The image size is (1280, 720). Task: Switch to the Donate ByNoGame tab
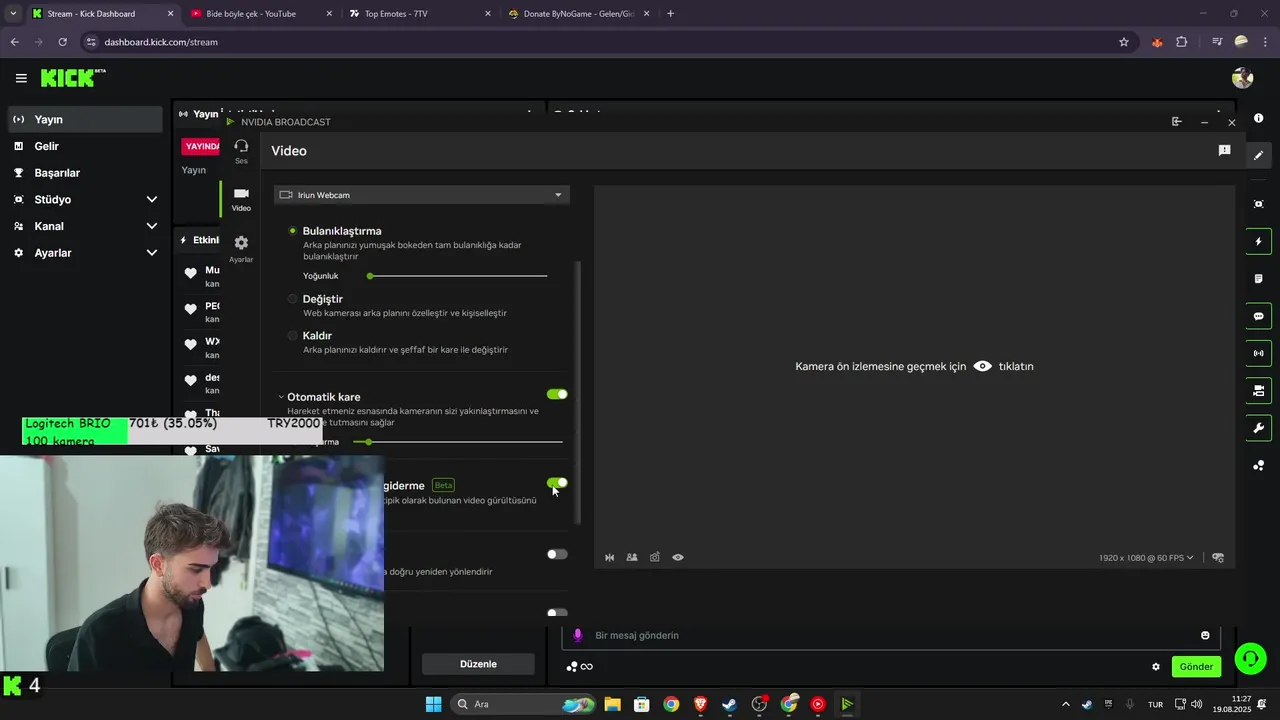coord(578,14)
